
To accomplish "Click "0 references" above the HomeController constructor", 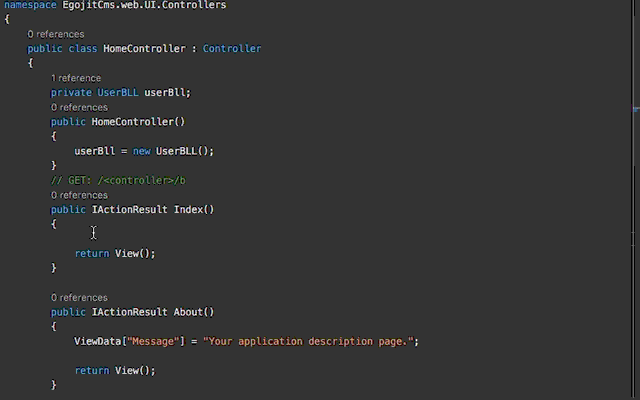I will pyautogui.click(x=79, y=107).
